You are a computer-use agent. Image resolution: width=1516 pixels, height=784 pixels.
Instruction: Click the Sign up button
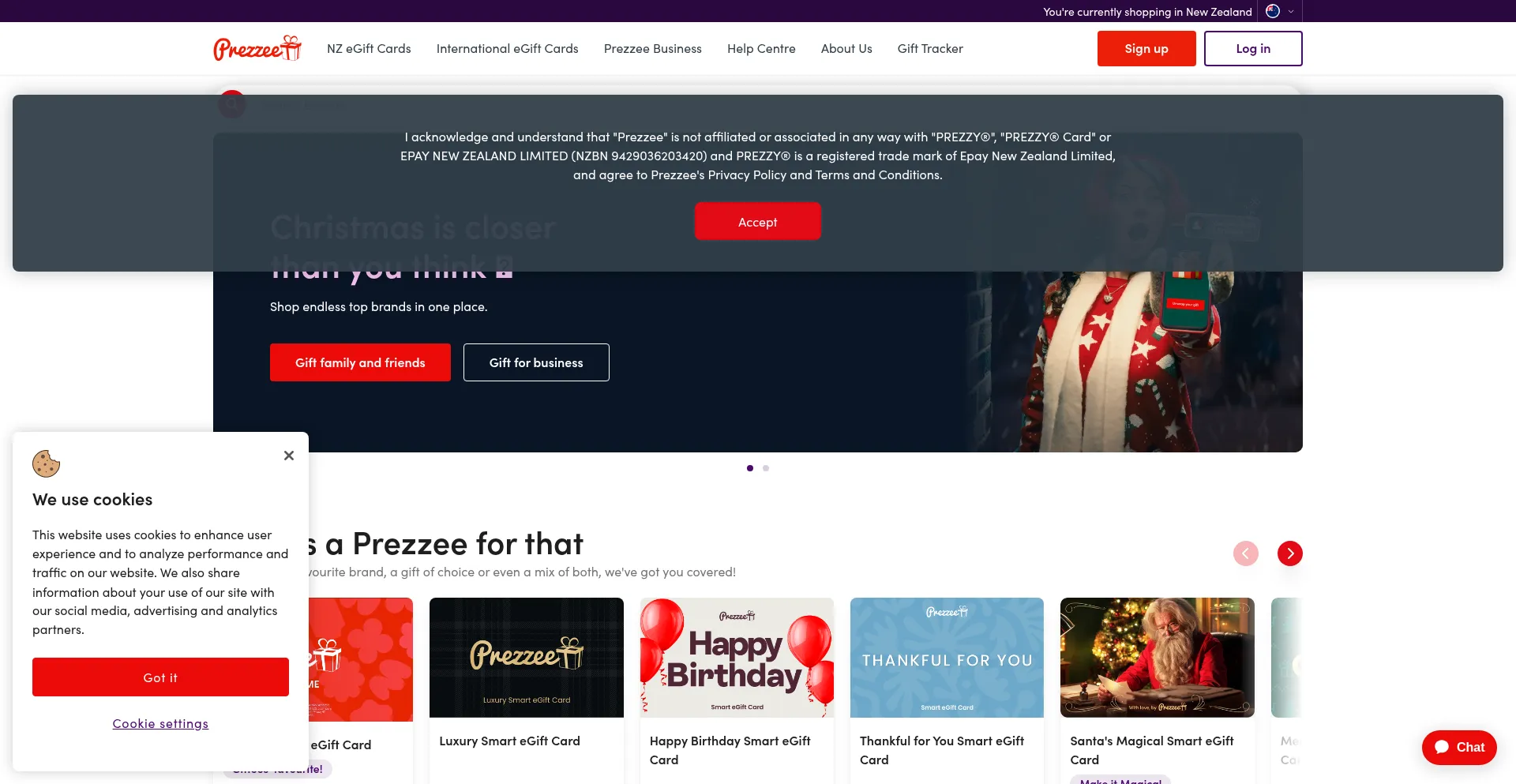pyautogui.click(x=1146, y=49)
